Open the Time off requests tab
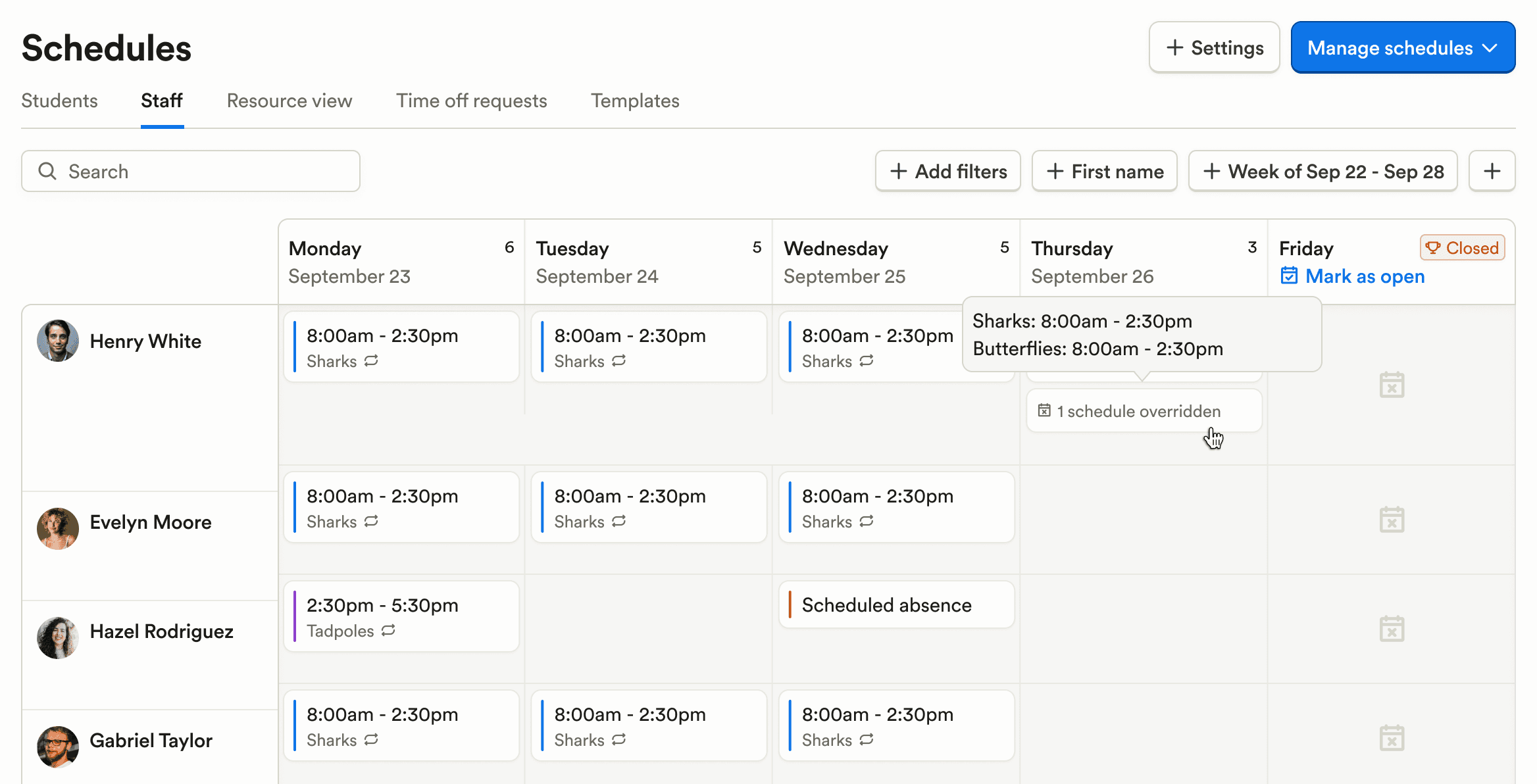 [471, 101]
